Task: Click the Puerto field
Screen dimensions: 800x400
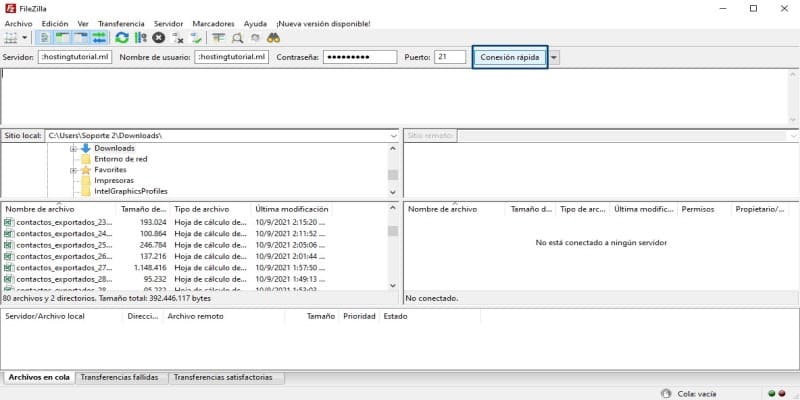Action: pyautogui.click(x=450, y=57)
